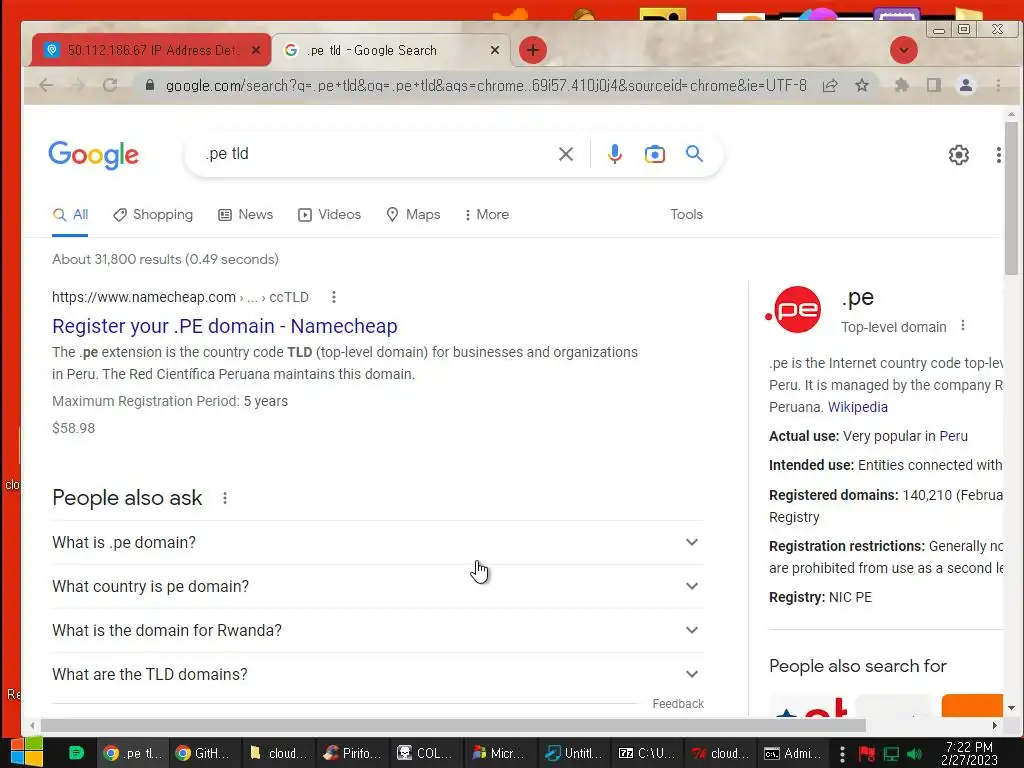Screen dimensions: 1024x768
Task: Toggle the browser side panel
Action: coord(934,86)
